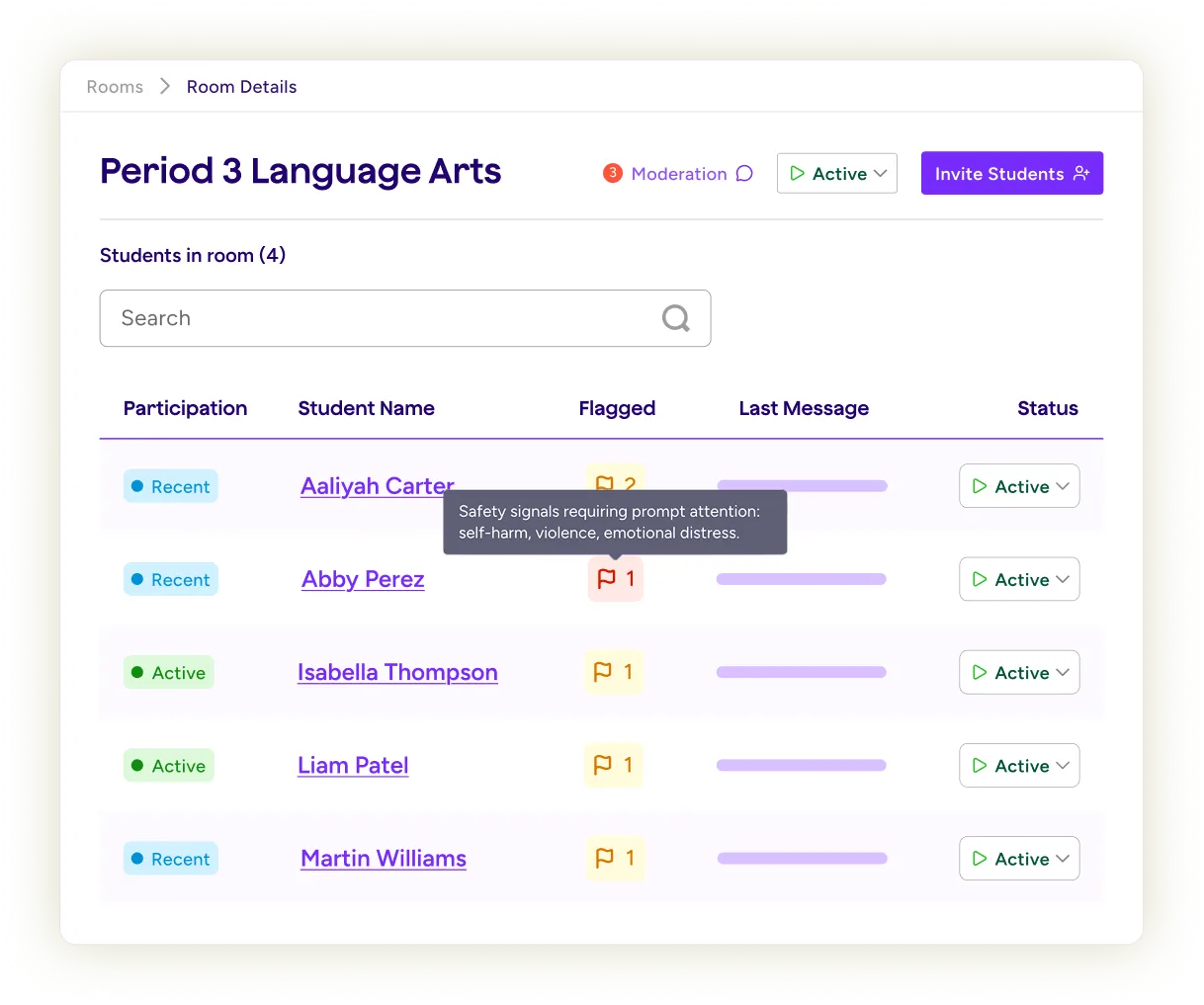1204x1005 pixels.
Task: Expand Isabella Thompson's Active status dropdown
Action: [x=1019, y=672]
